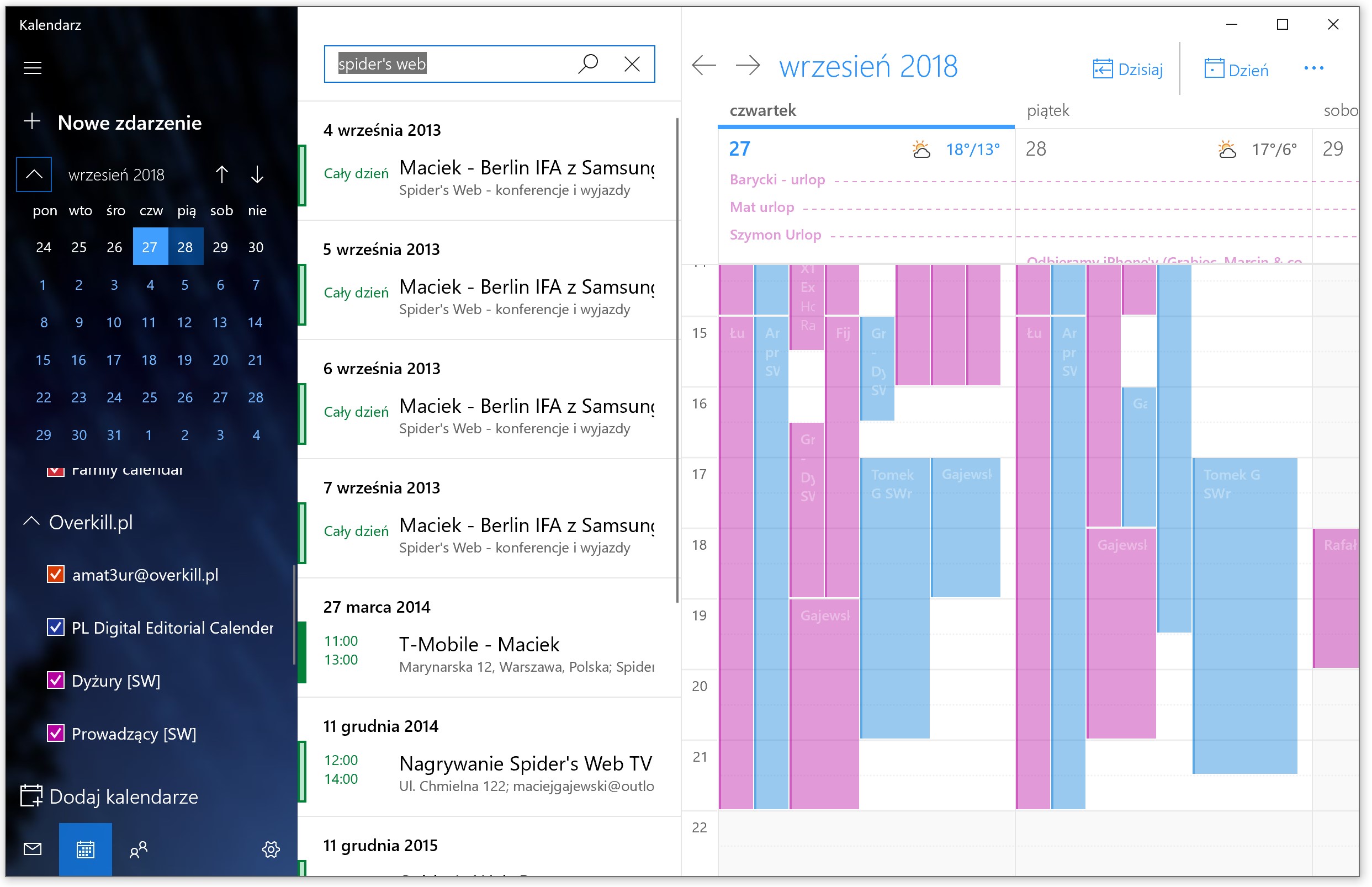Navigate forward with right arrow

(748, 66)
